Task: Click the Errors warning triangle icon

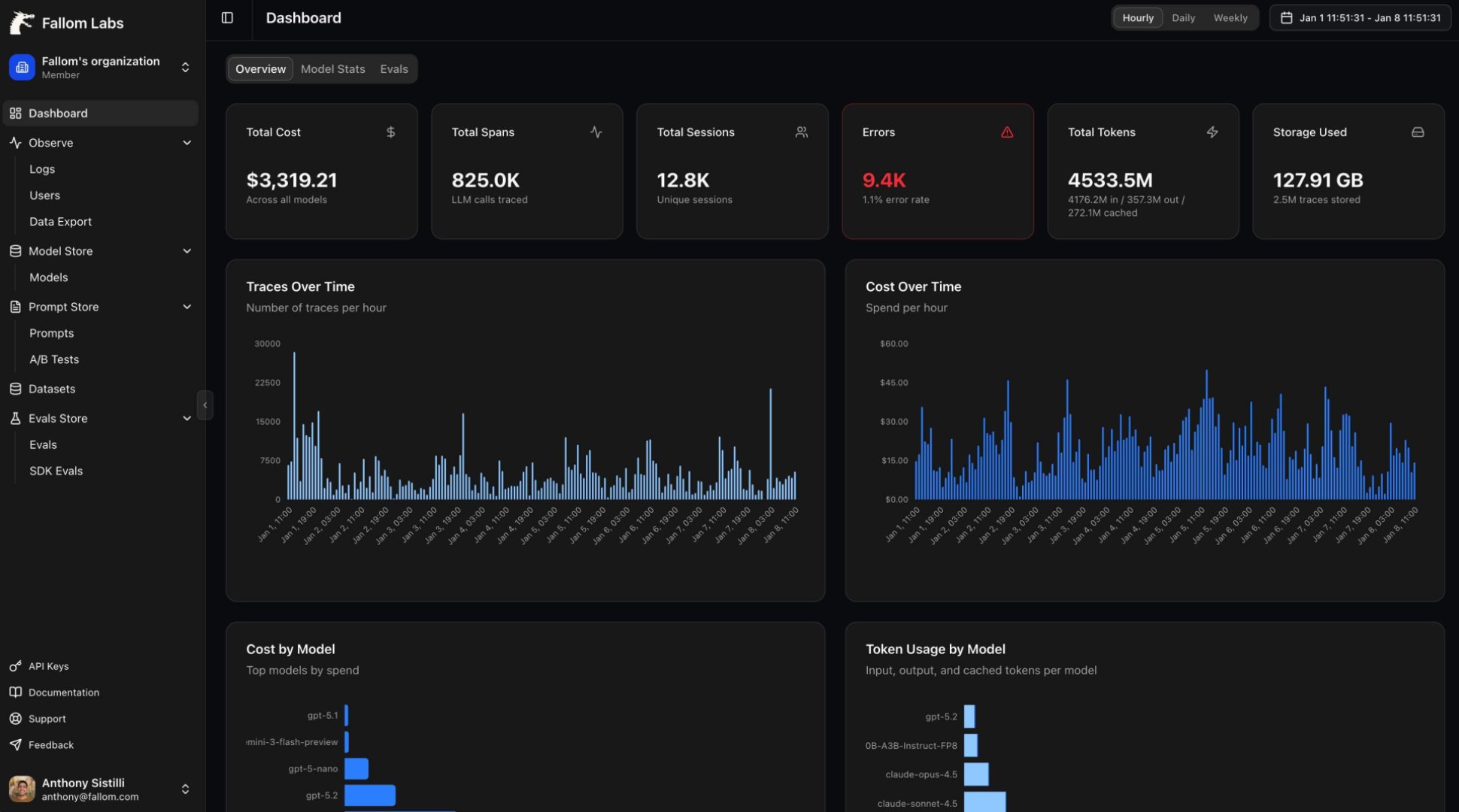Action: pyautogui.click(x=1008, y=132)
